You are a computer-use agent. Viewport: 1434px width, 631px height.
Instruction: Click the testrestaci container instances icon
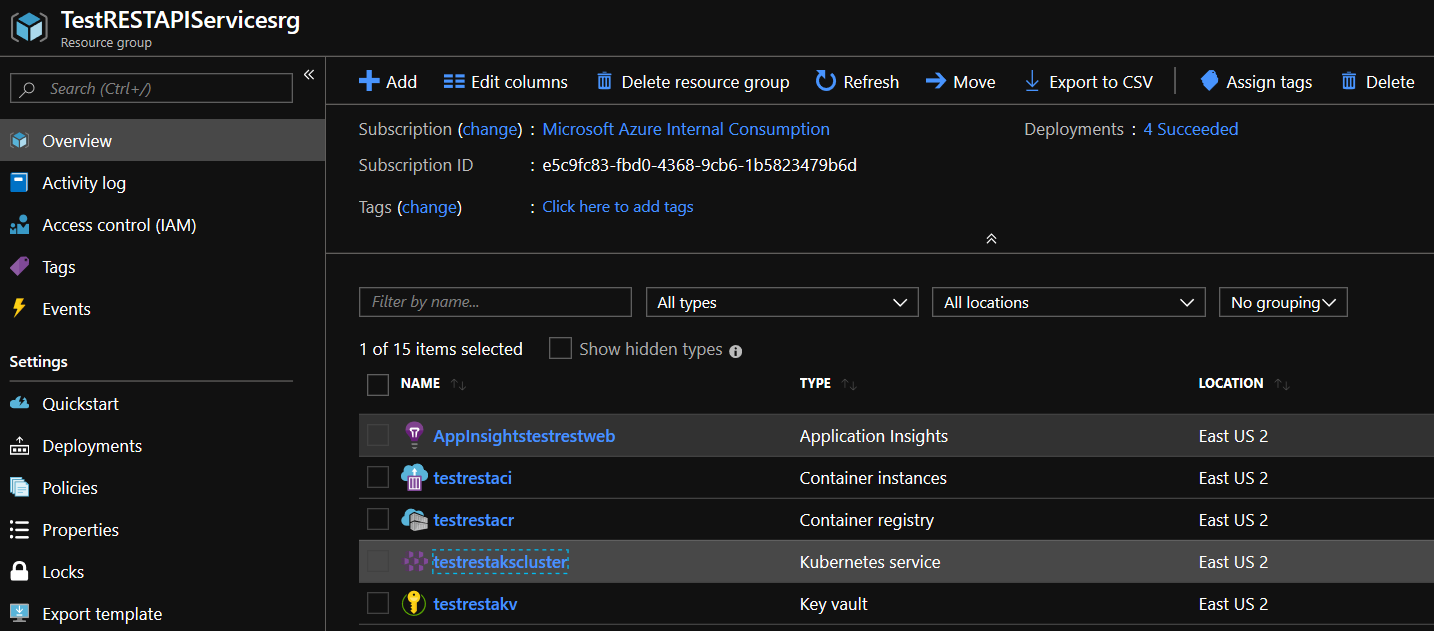414,478
